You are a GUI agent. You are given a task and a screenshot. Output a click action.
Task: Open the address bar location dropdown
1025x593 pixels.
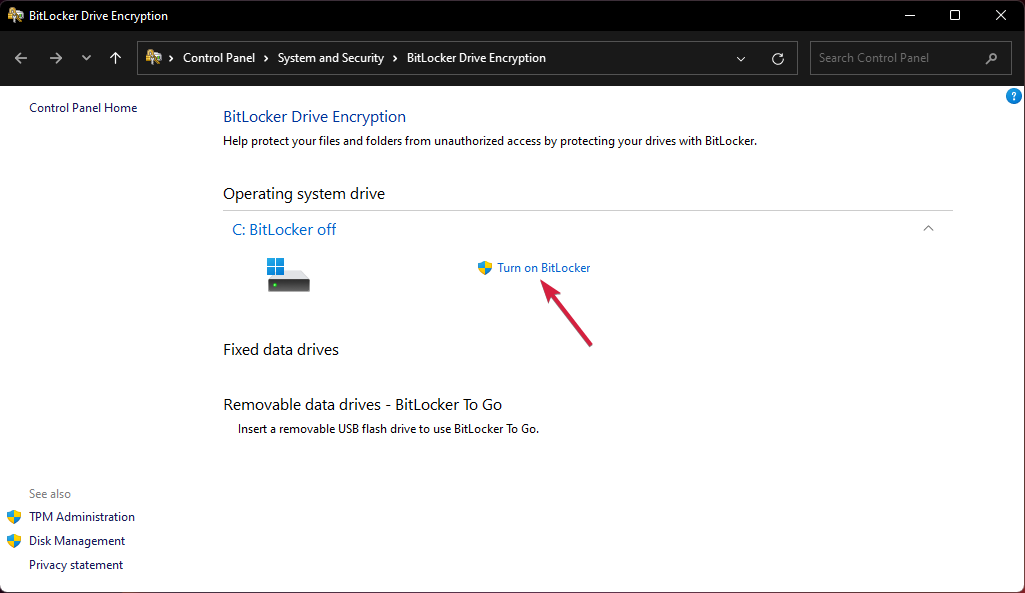(x=740, y=57)
